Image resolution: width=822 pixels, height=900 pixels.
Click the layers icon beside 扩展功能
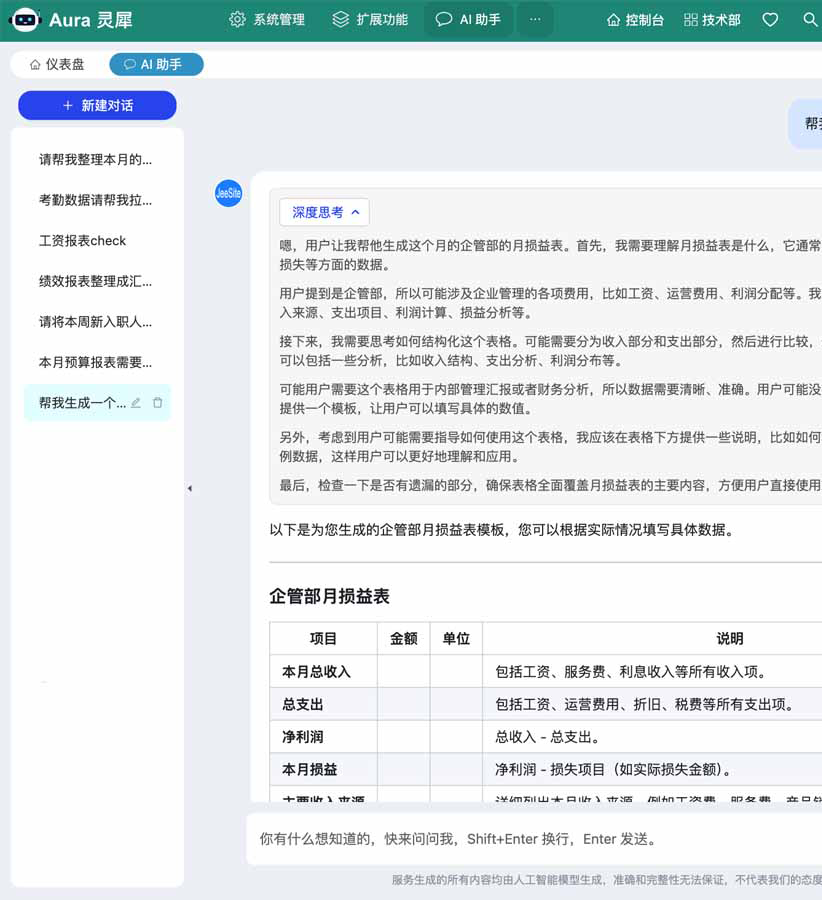[x=340, y=20]
